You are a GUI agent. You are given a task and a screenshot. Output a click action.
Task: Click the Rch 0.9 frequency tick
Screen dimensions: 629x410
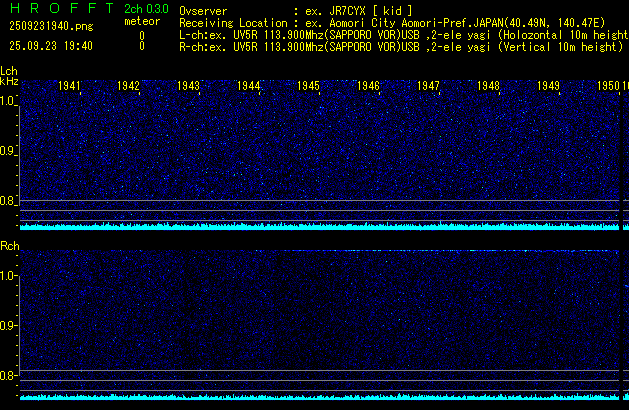[8, 326]
